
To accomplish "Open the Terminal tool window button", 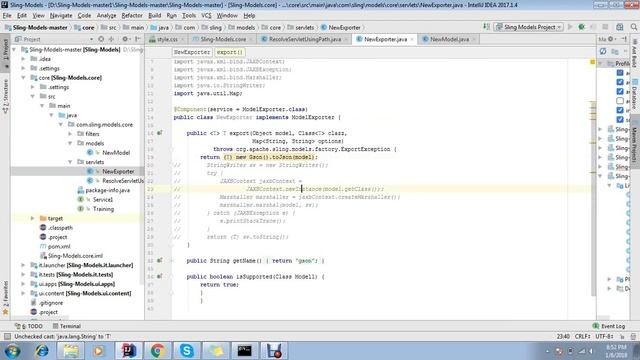I will point(67,326).
